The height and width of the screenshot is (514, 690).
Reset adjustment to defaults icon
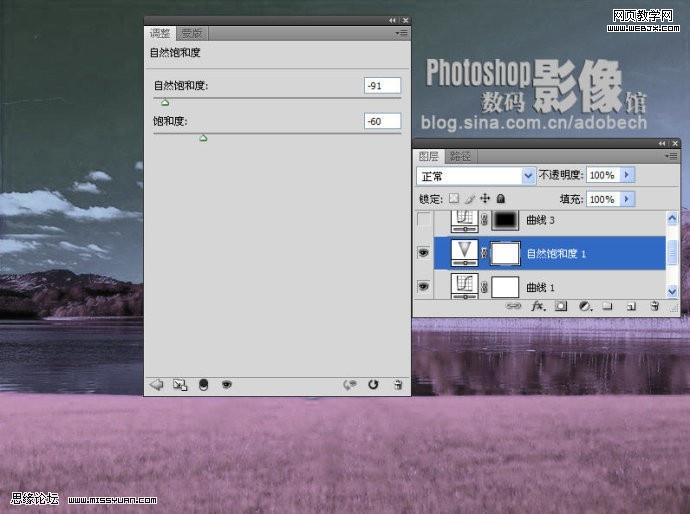pos(373,385)
